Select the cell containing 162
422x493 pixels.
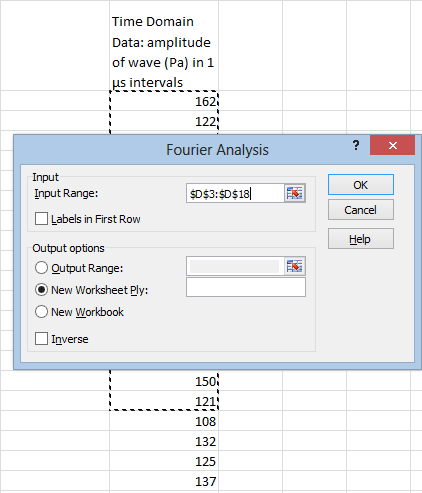pos(164,101)
